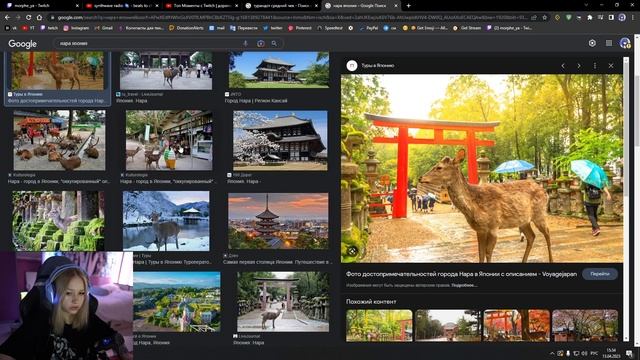This screenshot has height=360, width=640.
Task: Open the home page icon in toolbar
Action: 39,18
